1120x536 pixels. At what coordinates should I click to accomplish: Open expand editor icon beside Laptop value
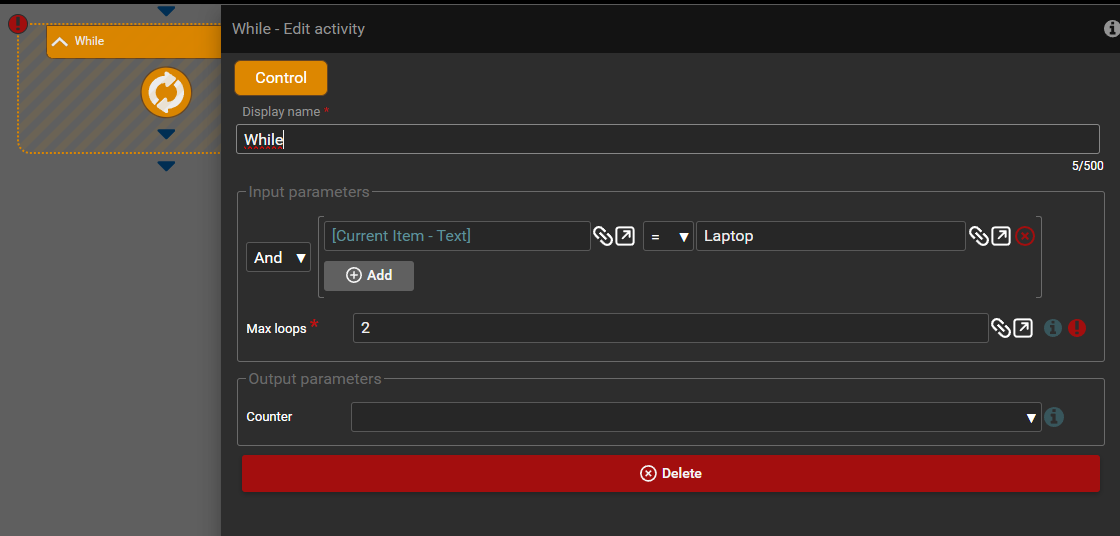(1001, 237)
